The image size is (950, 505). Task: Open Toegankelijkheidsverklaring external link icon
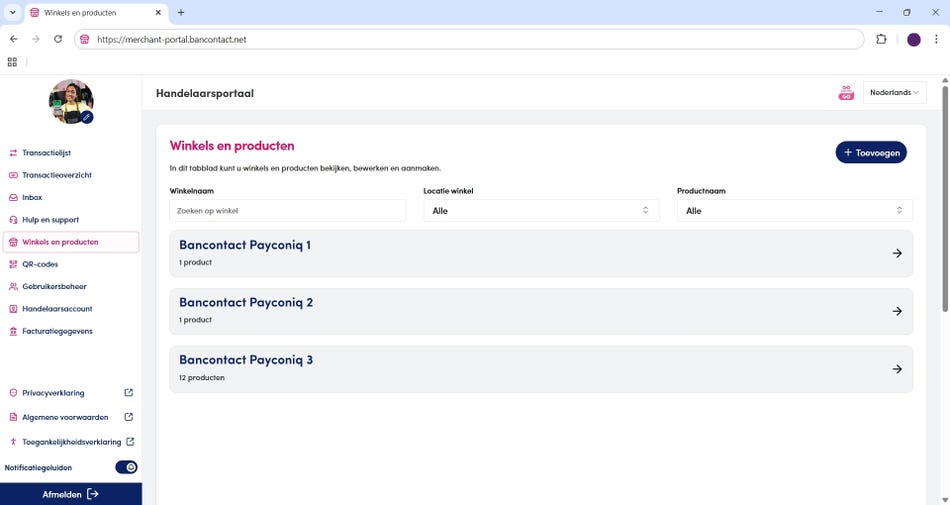pyautogui.click(x=130, y=441)
